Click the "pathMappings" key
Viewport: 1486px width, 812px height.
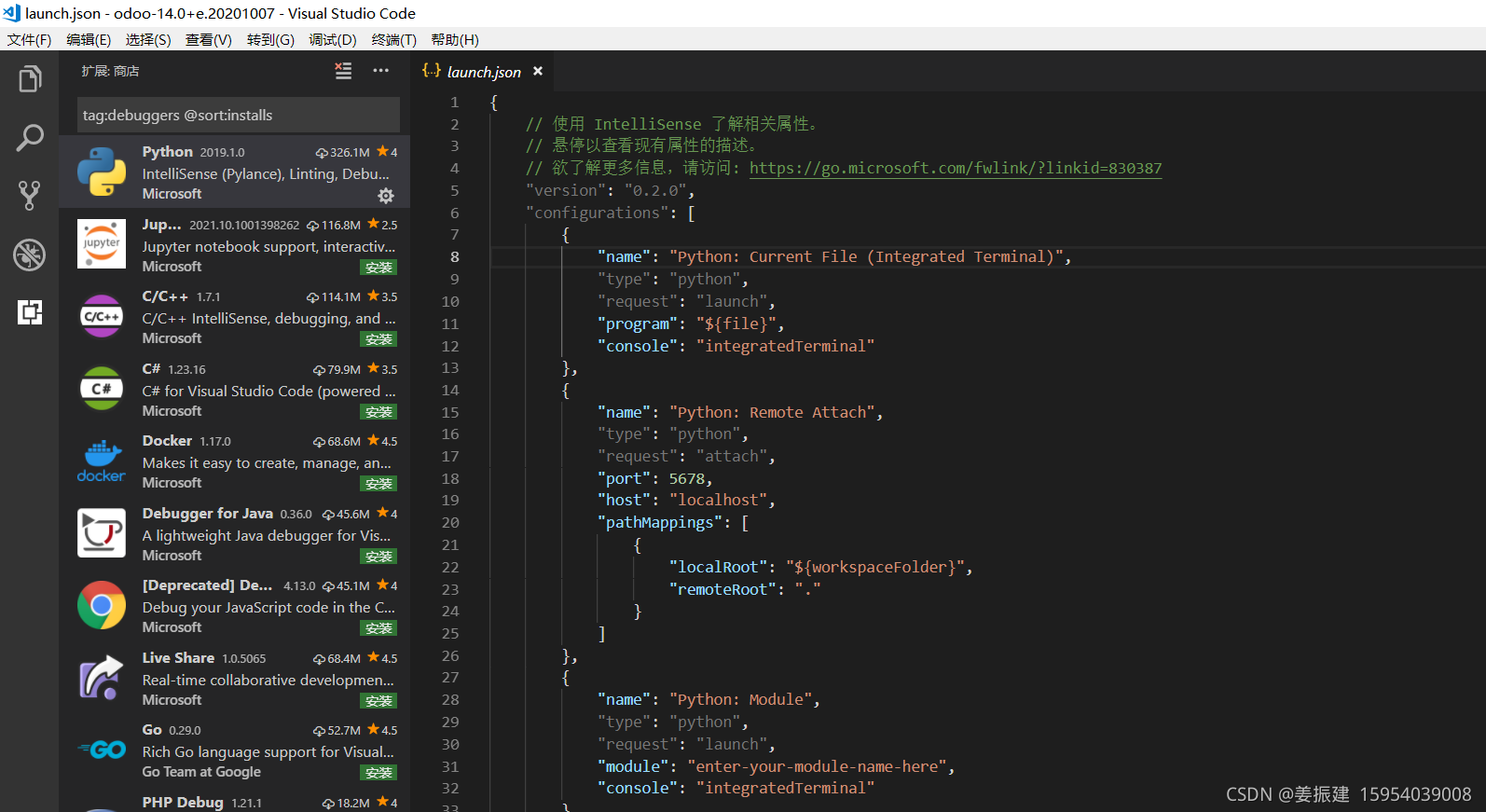click(x=660, y=523)
